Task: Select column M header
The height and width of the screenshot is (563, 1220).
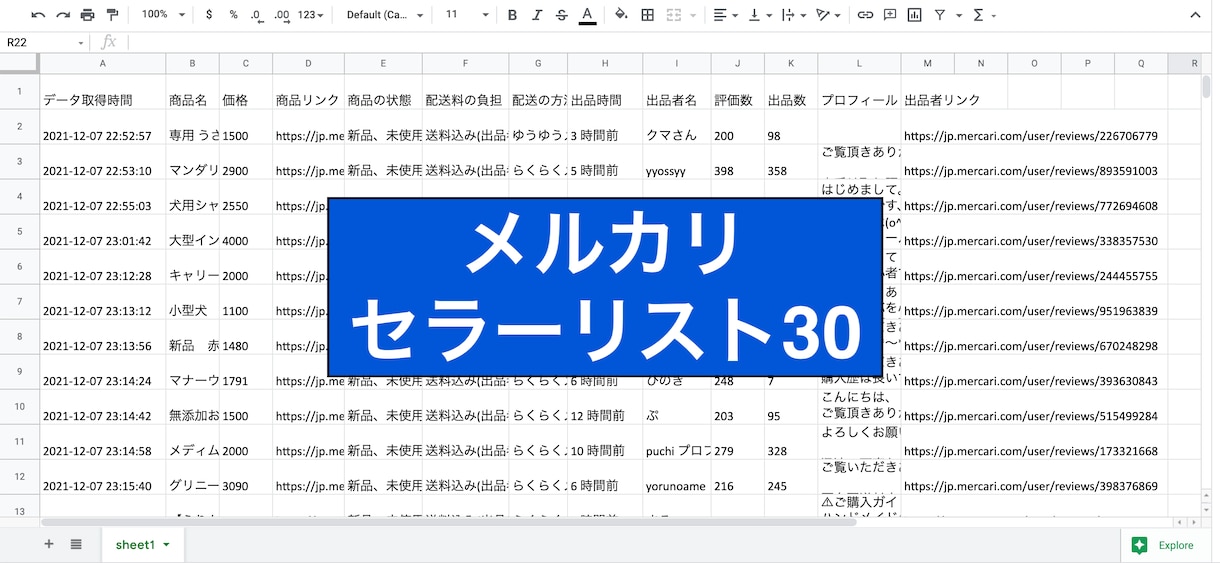Action: point(927,63)
